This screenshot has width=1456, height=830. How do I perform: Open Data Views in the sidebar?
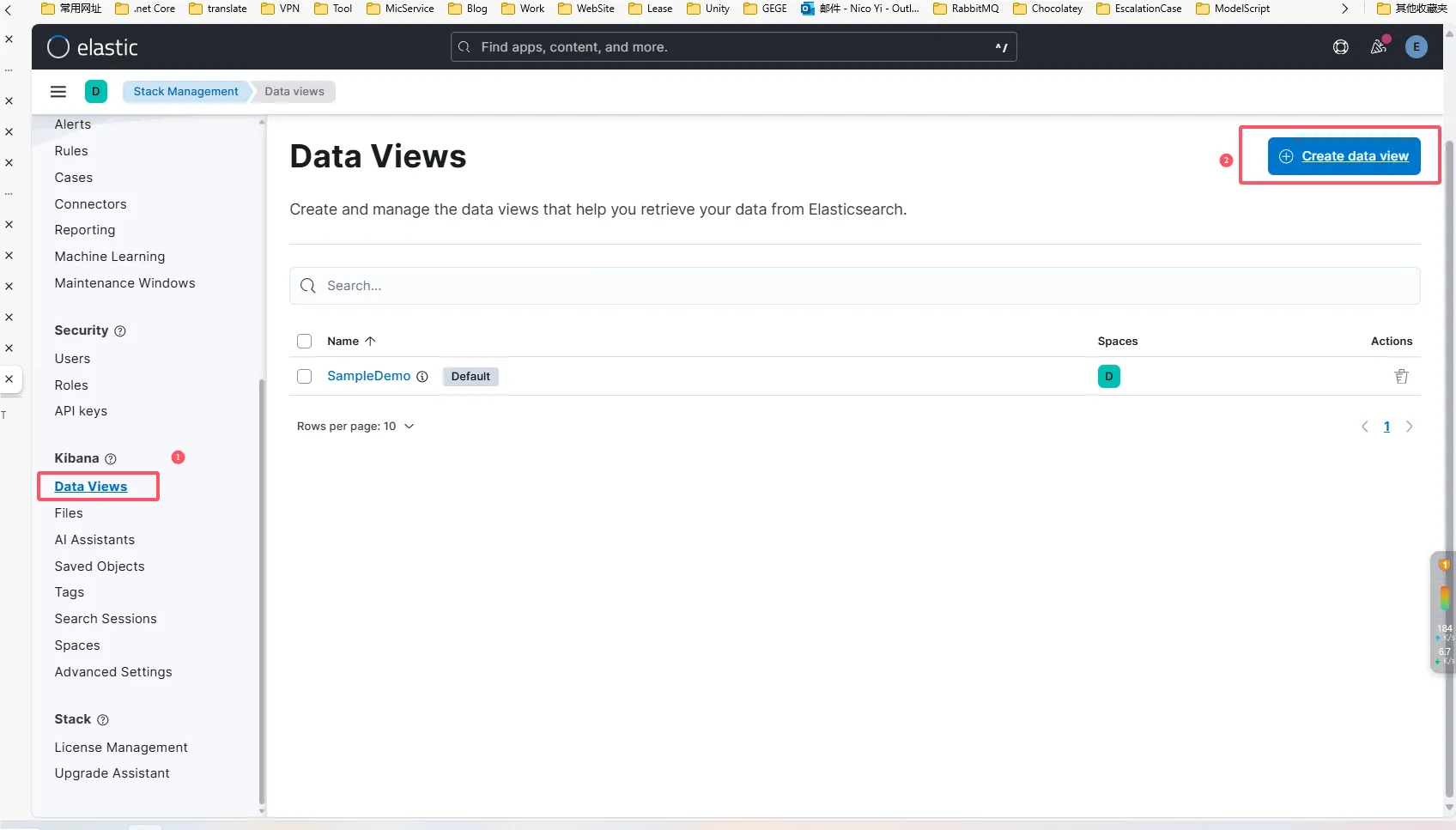(91, 487)
